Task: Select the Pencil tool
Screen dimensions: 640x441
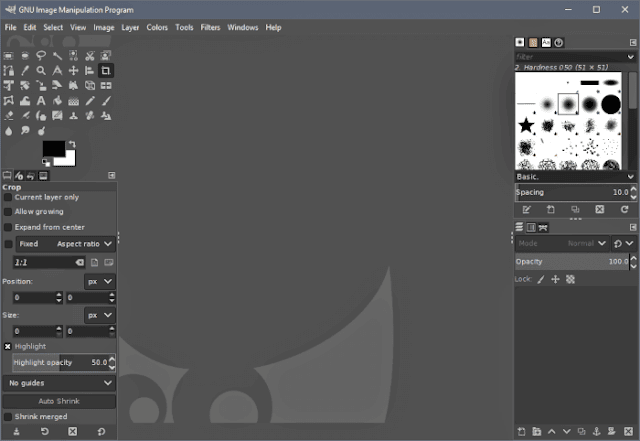Action: coord(89,101)
